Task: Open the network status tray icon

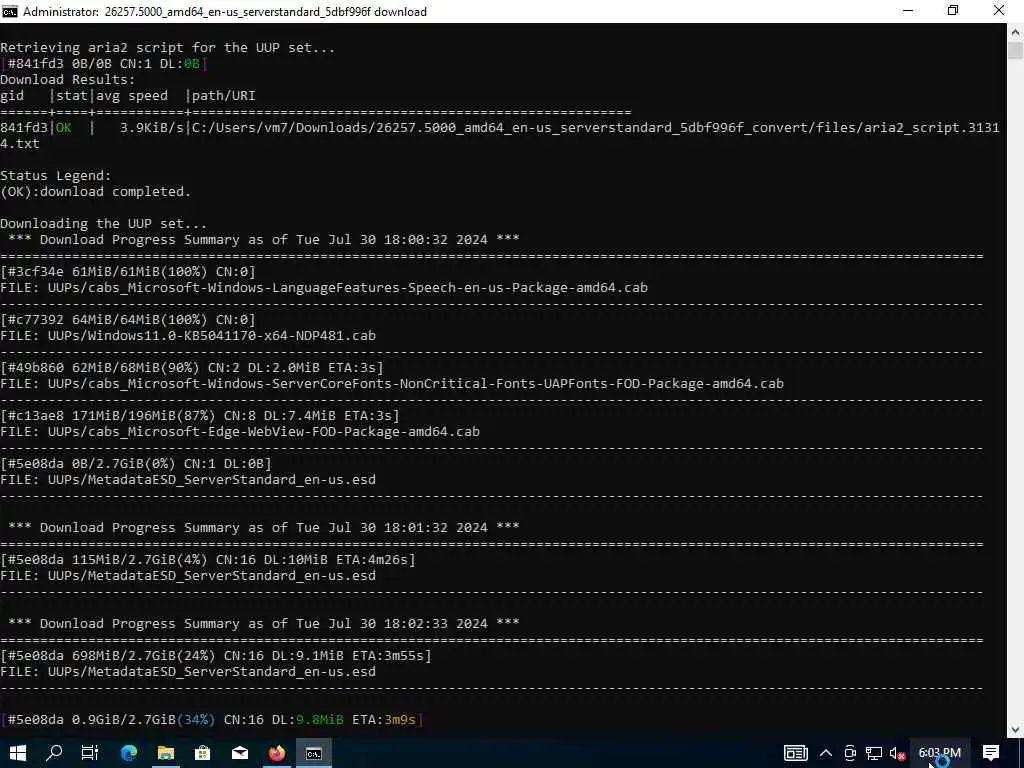Action: (x=874, y=753)
